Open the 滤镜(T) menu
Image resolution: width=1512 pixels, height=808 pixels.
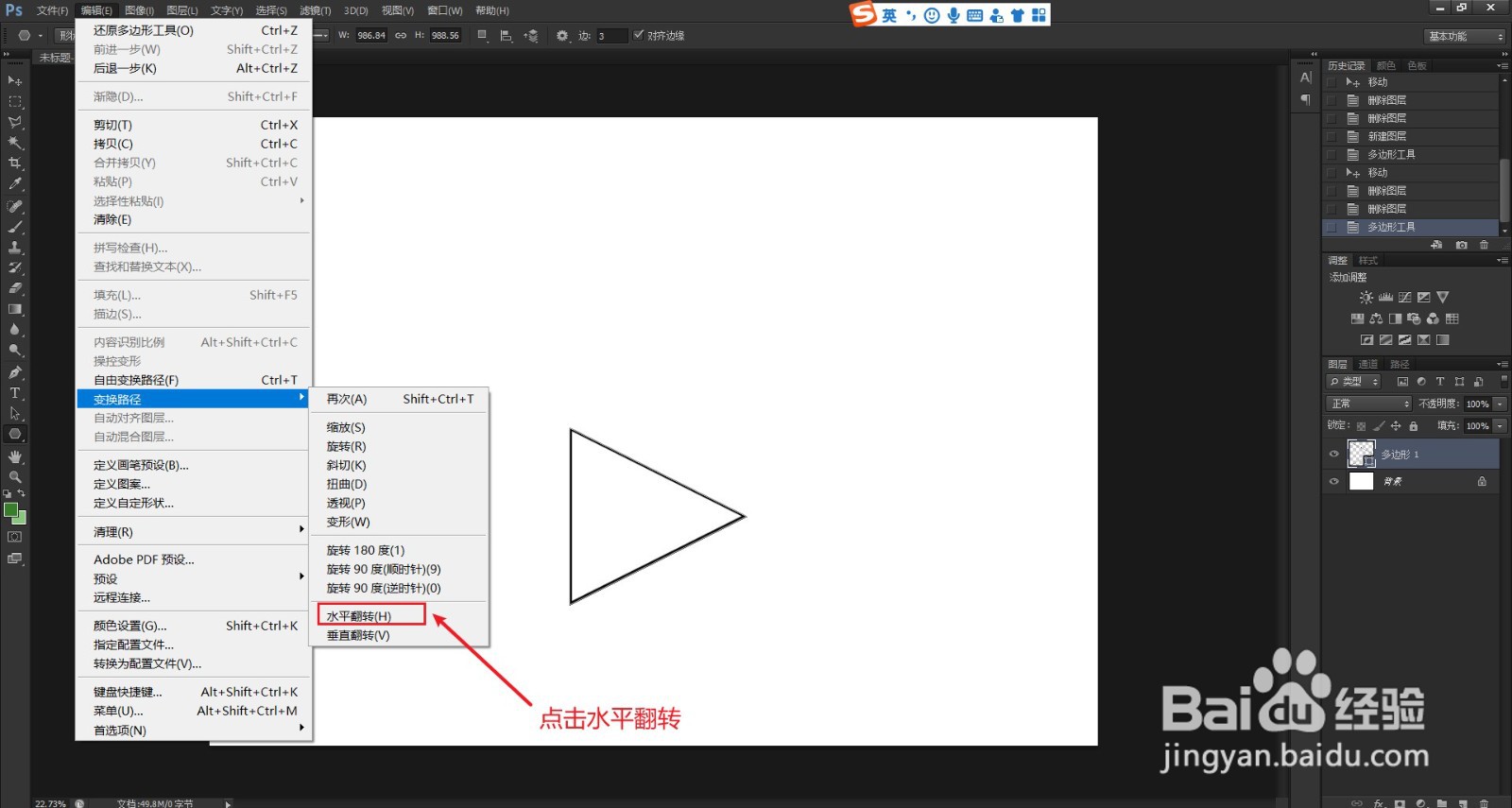coord(315,10)
